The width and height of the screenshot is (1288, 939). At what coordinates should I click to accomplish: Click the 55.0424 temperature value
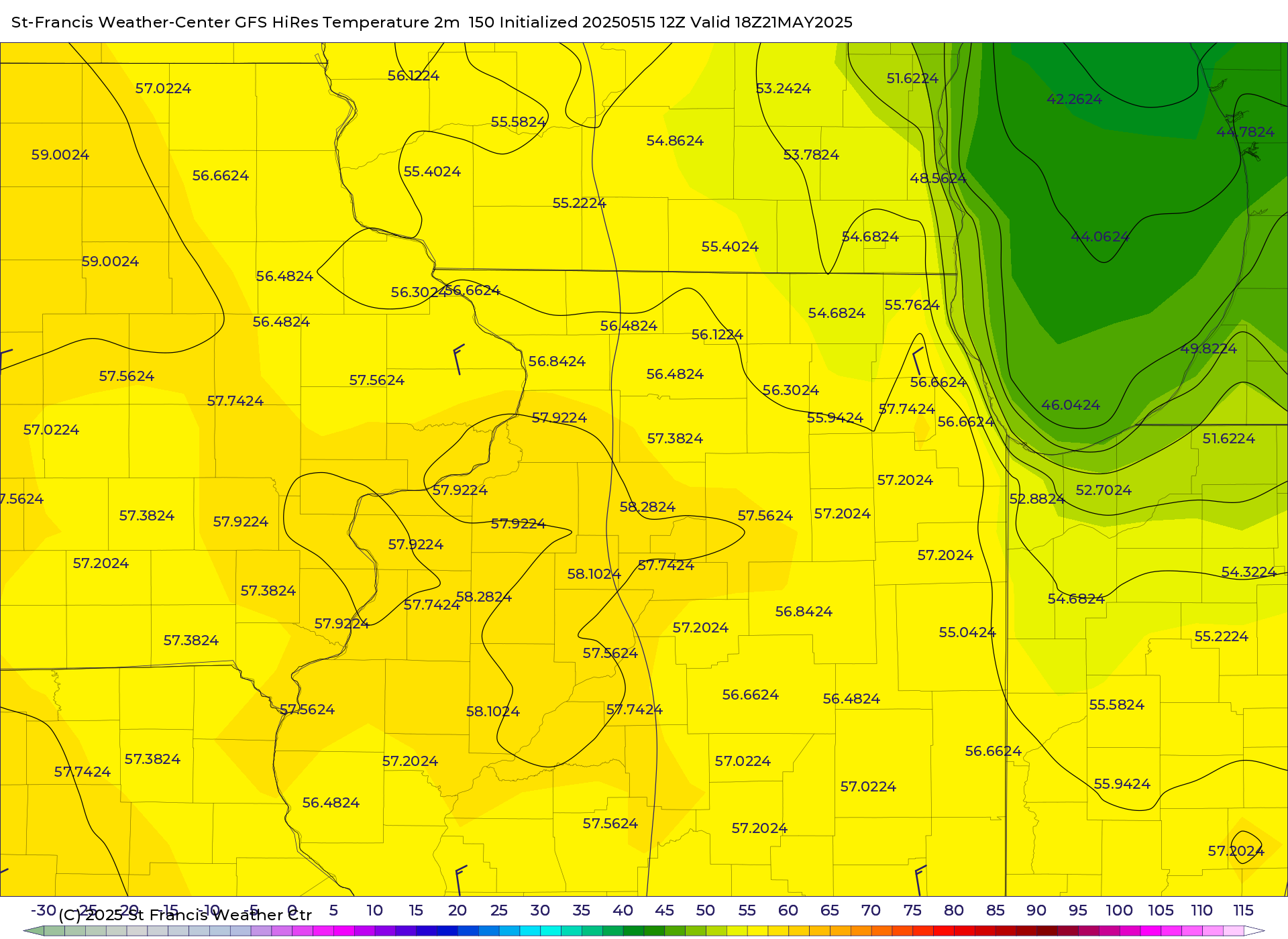pyautogui.click(x=967, y=632)
